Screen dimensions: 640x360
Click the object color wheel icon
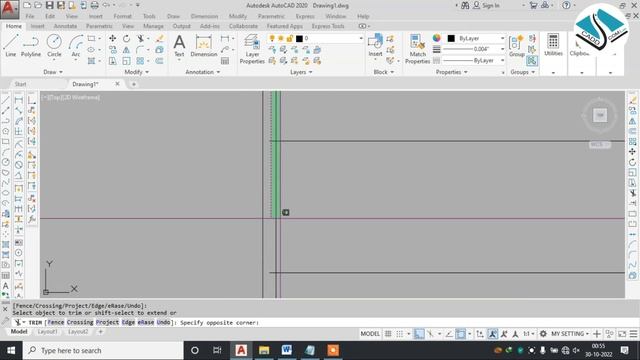click(x=437, y=38)
